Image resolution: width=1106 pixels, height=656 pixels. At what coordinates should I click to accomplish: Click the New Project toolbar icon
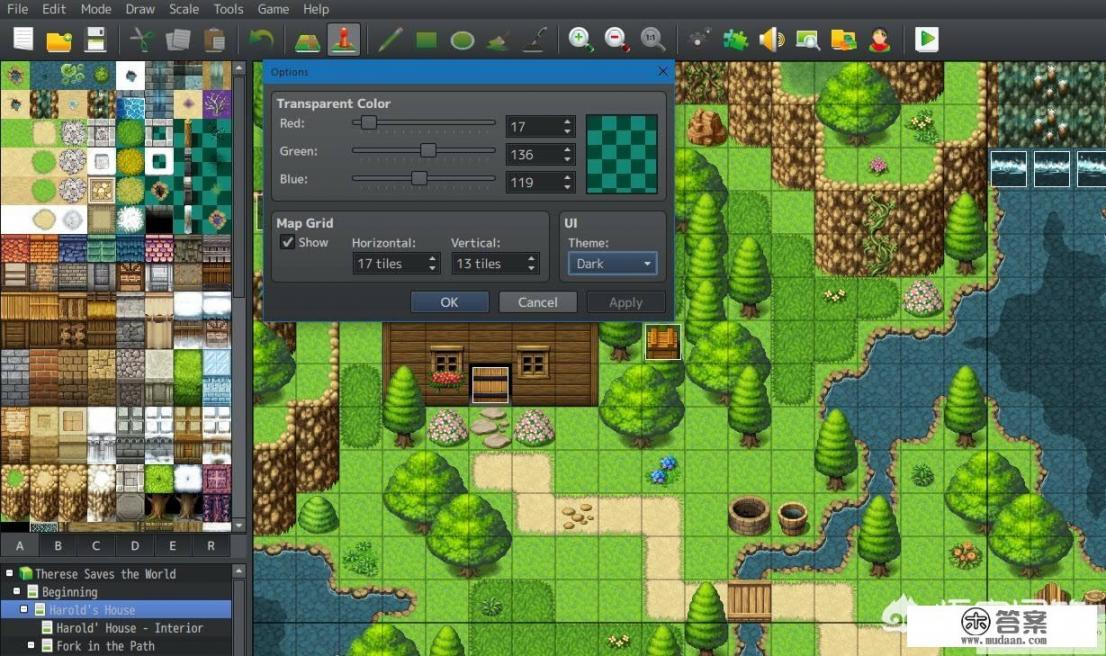click(23, 39)
